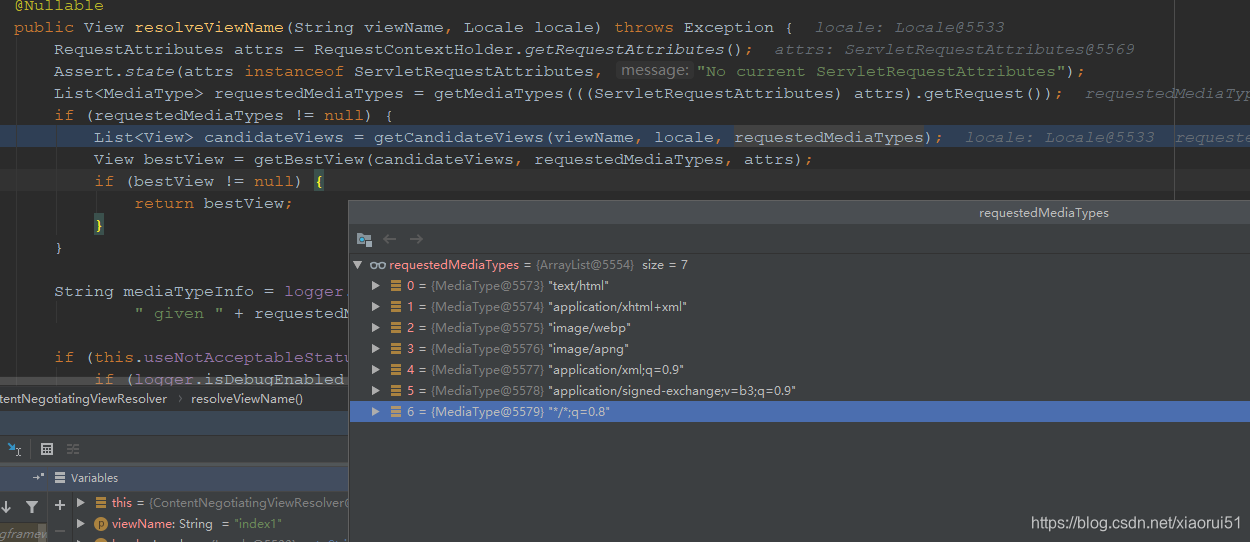Select the resolveViewName() breadcrumb
Screen dimensions: 1250x542
247,399
